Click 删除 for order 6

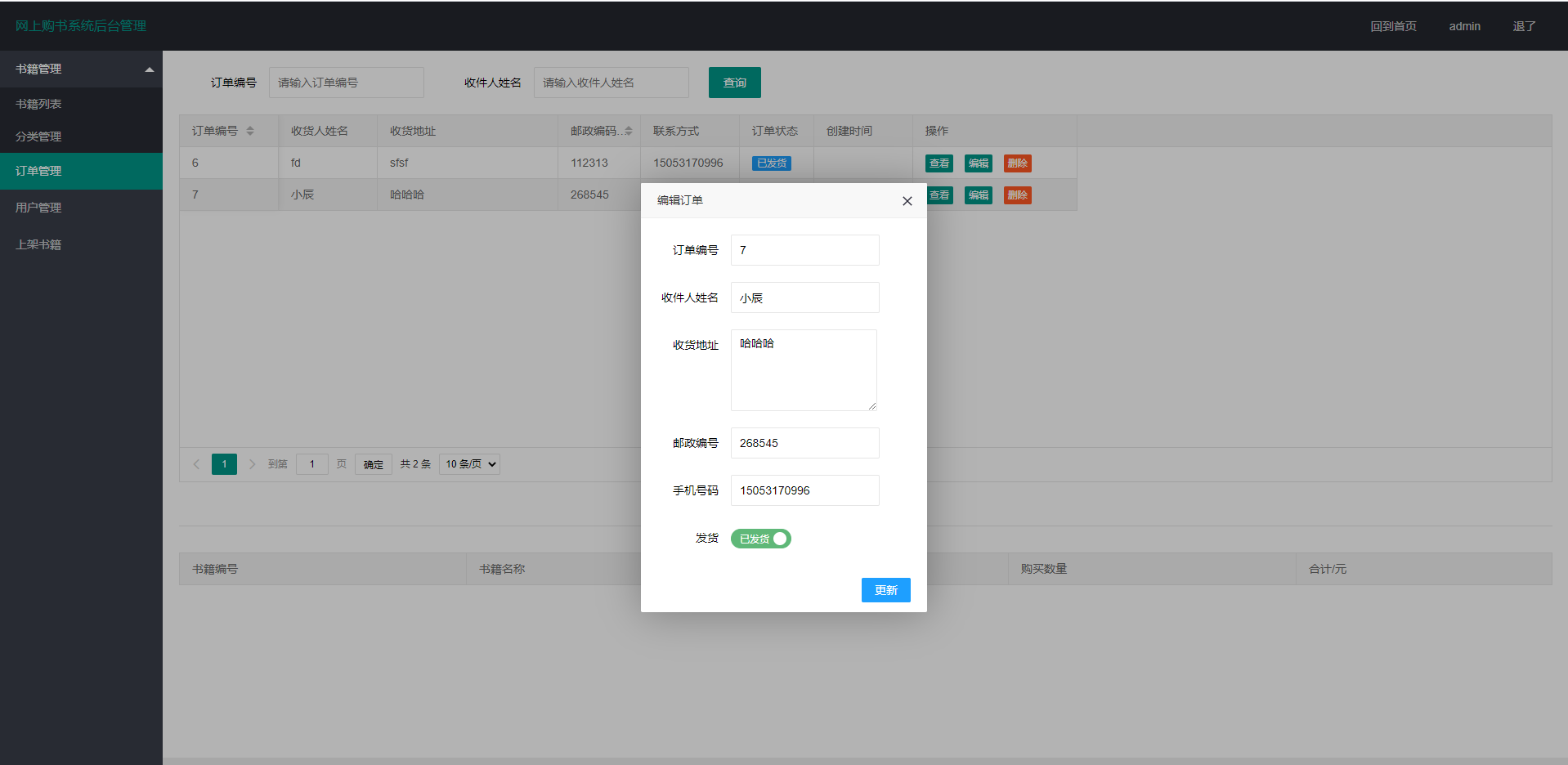click(x=1018, y=163)
